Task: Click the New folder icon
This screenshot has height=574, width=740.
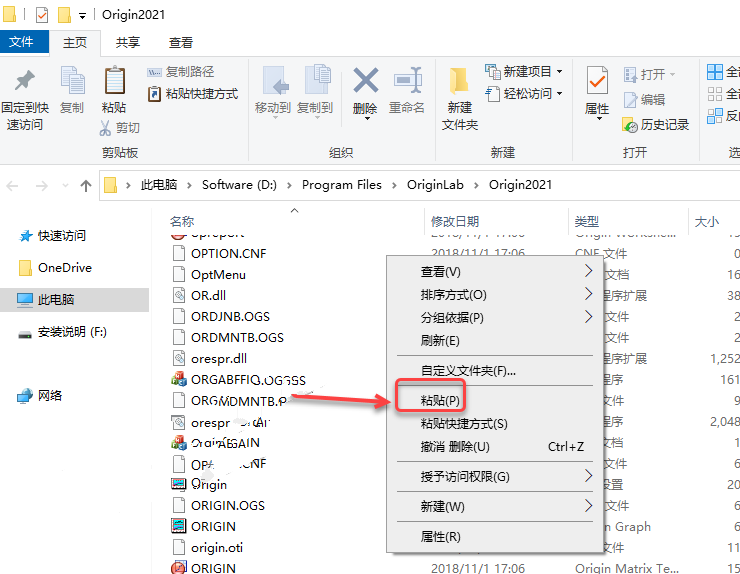Action: (459, 81)
